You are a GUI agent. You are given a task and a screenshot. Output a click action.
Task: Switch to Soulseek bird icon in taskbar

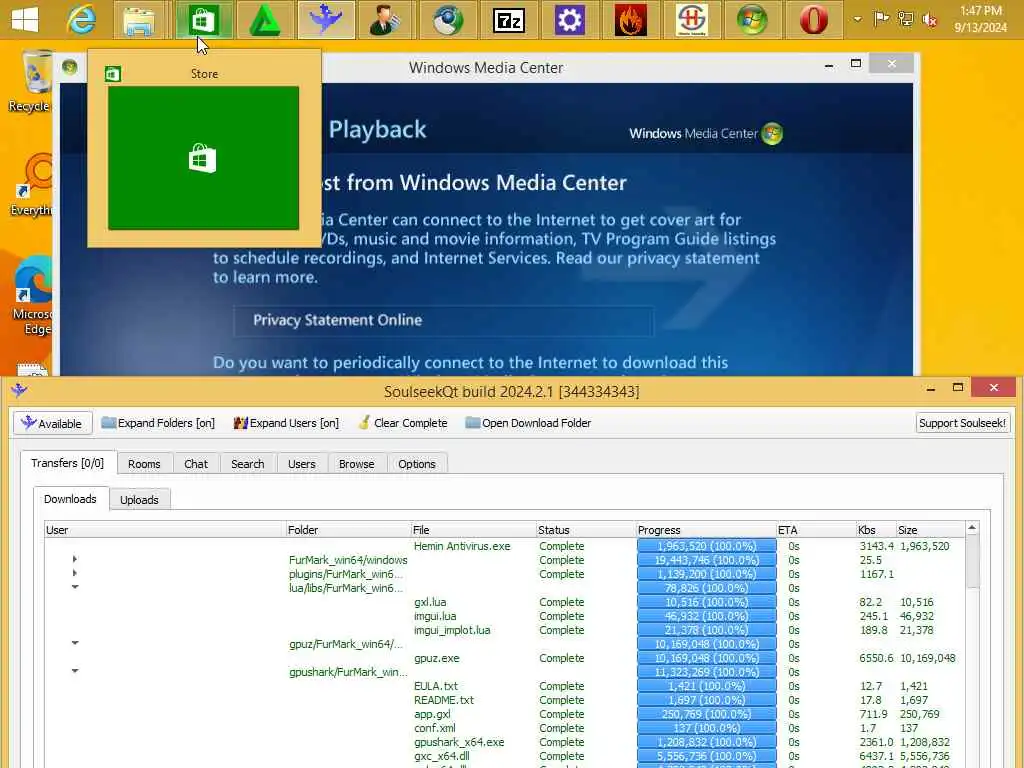coord(326,20)
